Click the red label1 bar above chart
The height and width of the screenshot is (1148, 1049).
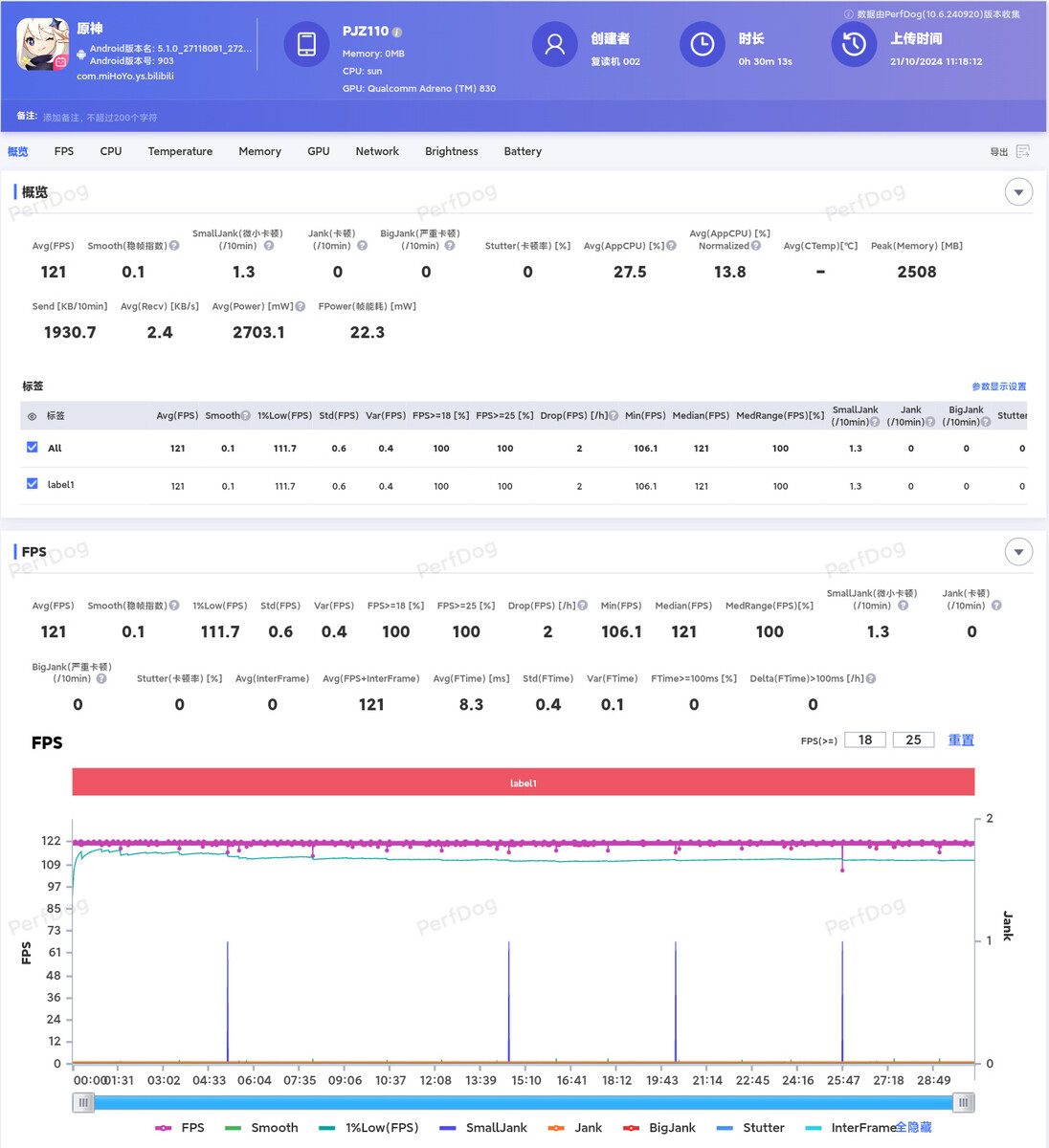coord(524,783)
